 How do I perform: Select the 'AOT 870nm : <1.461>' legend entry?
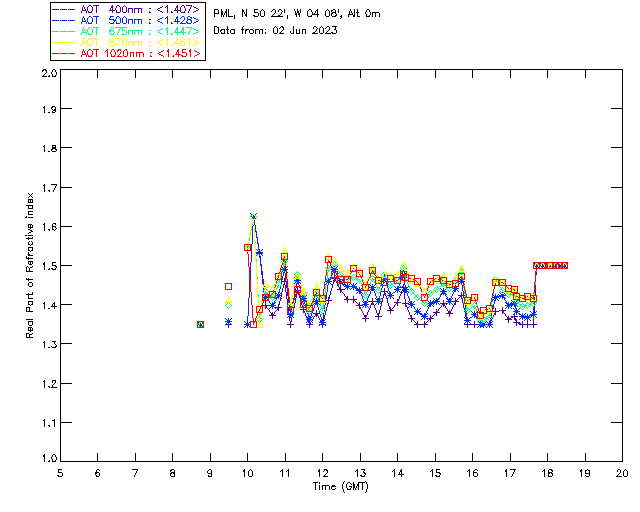[x=126, y=42]
